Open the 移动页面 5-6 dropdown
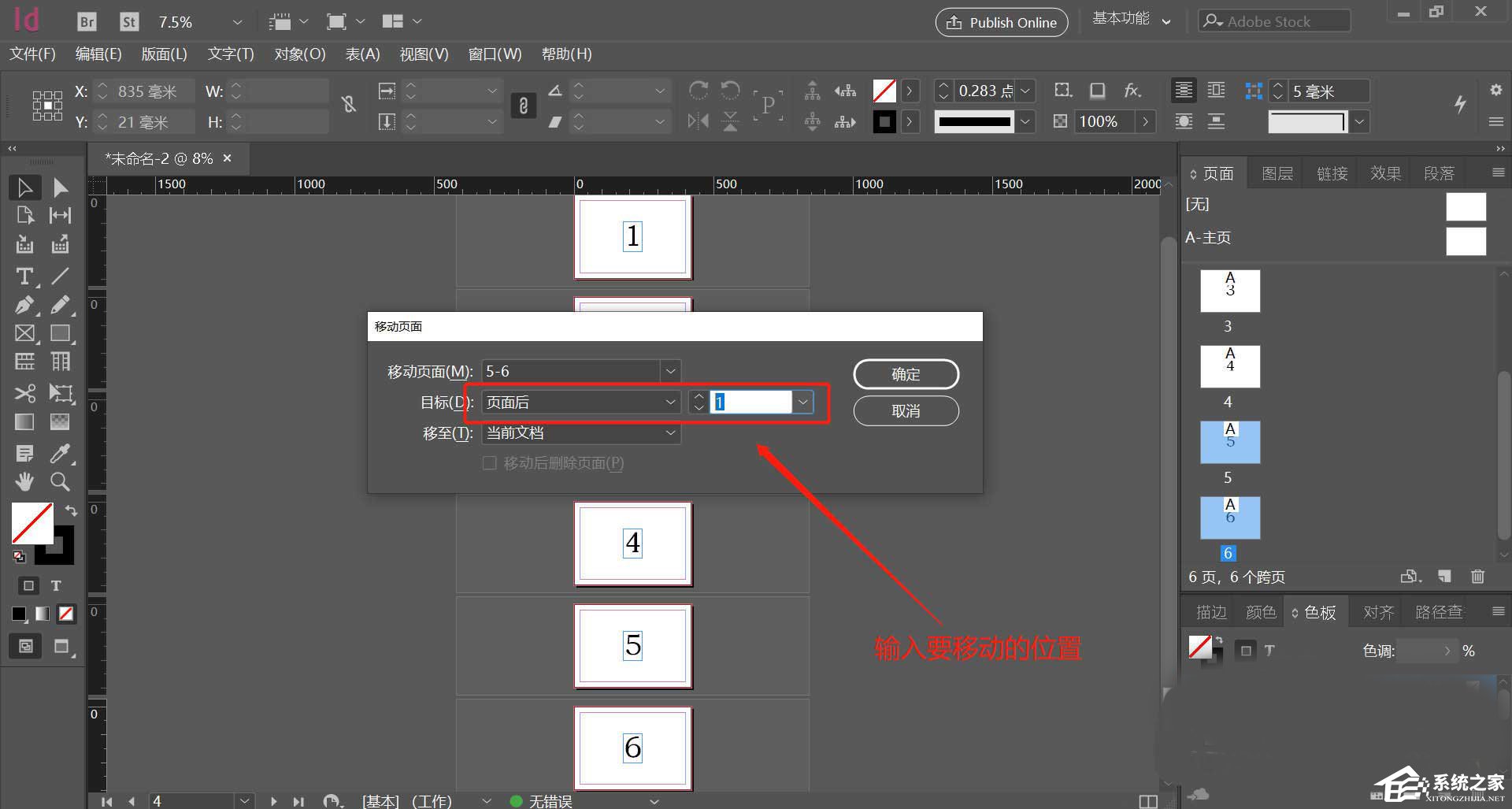The height and width of the screenshot is (809, 1512). pyautogui.click(x=670, y=371)
